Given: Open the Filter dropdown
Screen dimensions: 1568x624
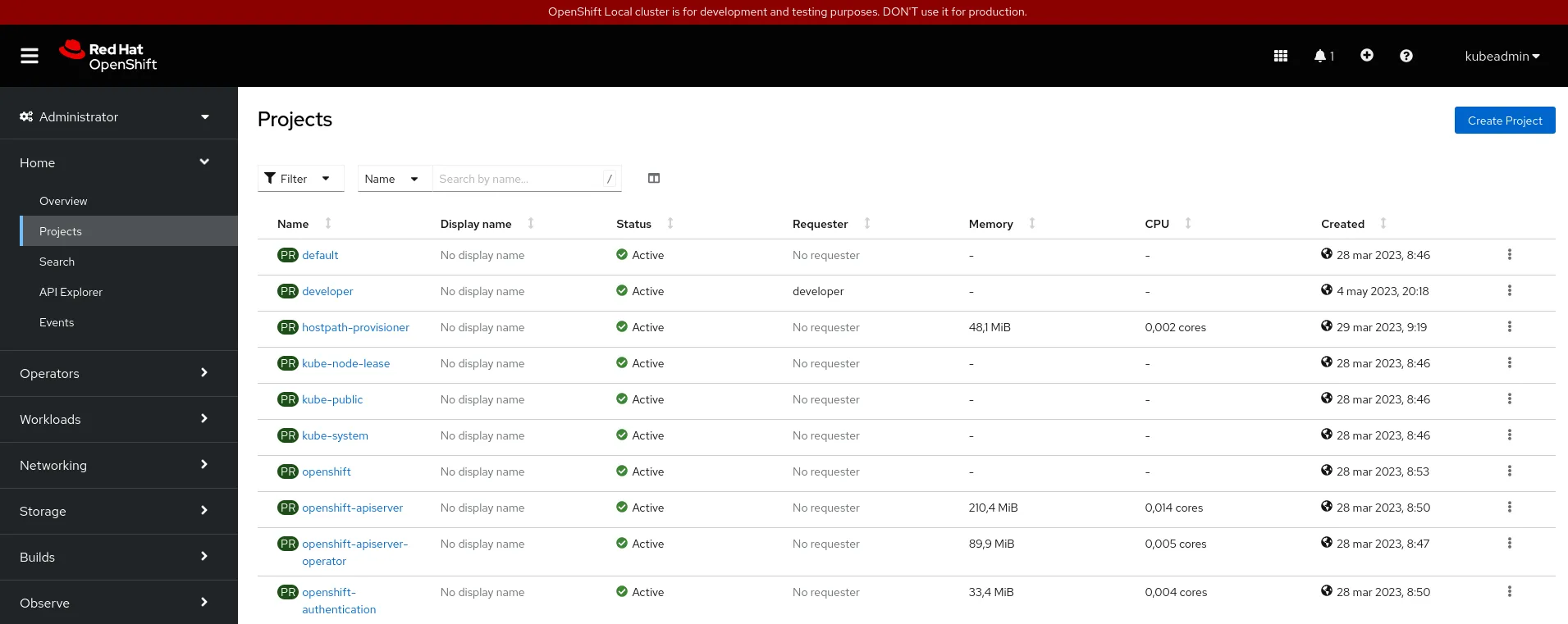Looking at the screenshot, I should [x=300, y=179].
